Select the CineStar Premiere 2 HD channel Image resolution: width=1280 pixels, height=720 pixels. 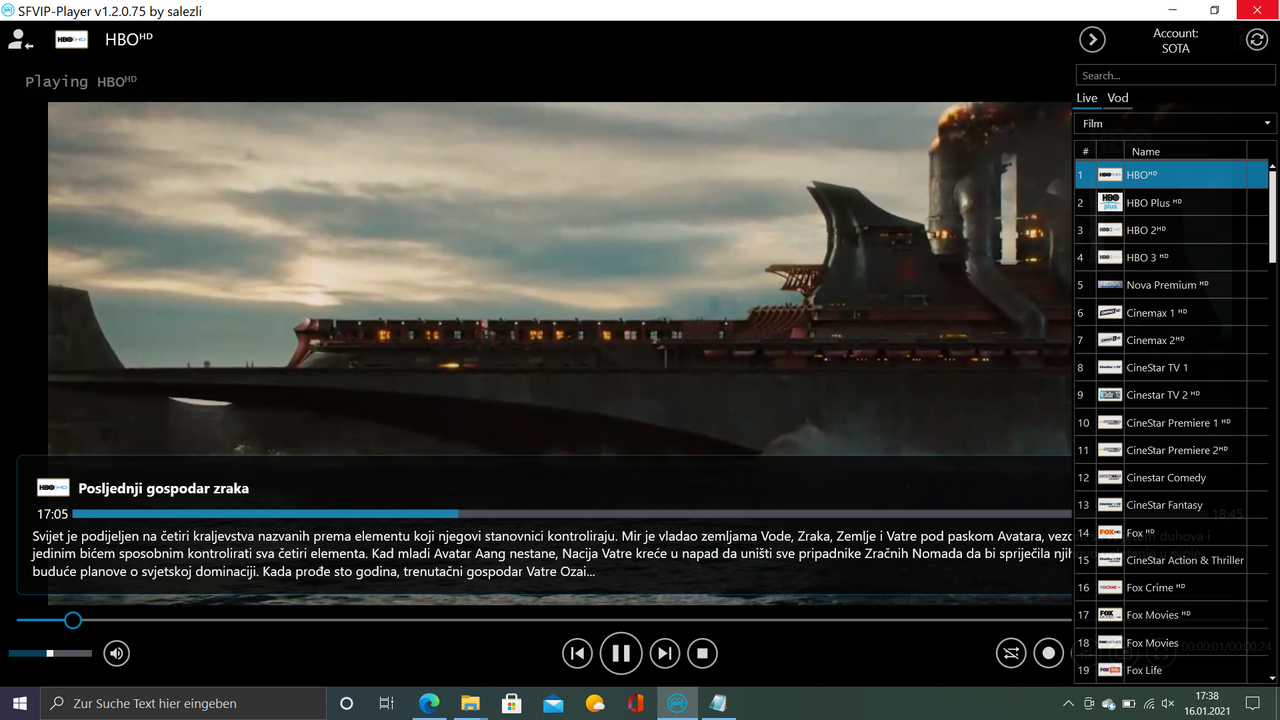[1171, 450]
